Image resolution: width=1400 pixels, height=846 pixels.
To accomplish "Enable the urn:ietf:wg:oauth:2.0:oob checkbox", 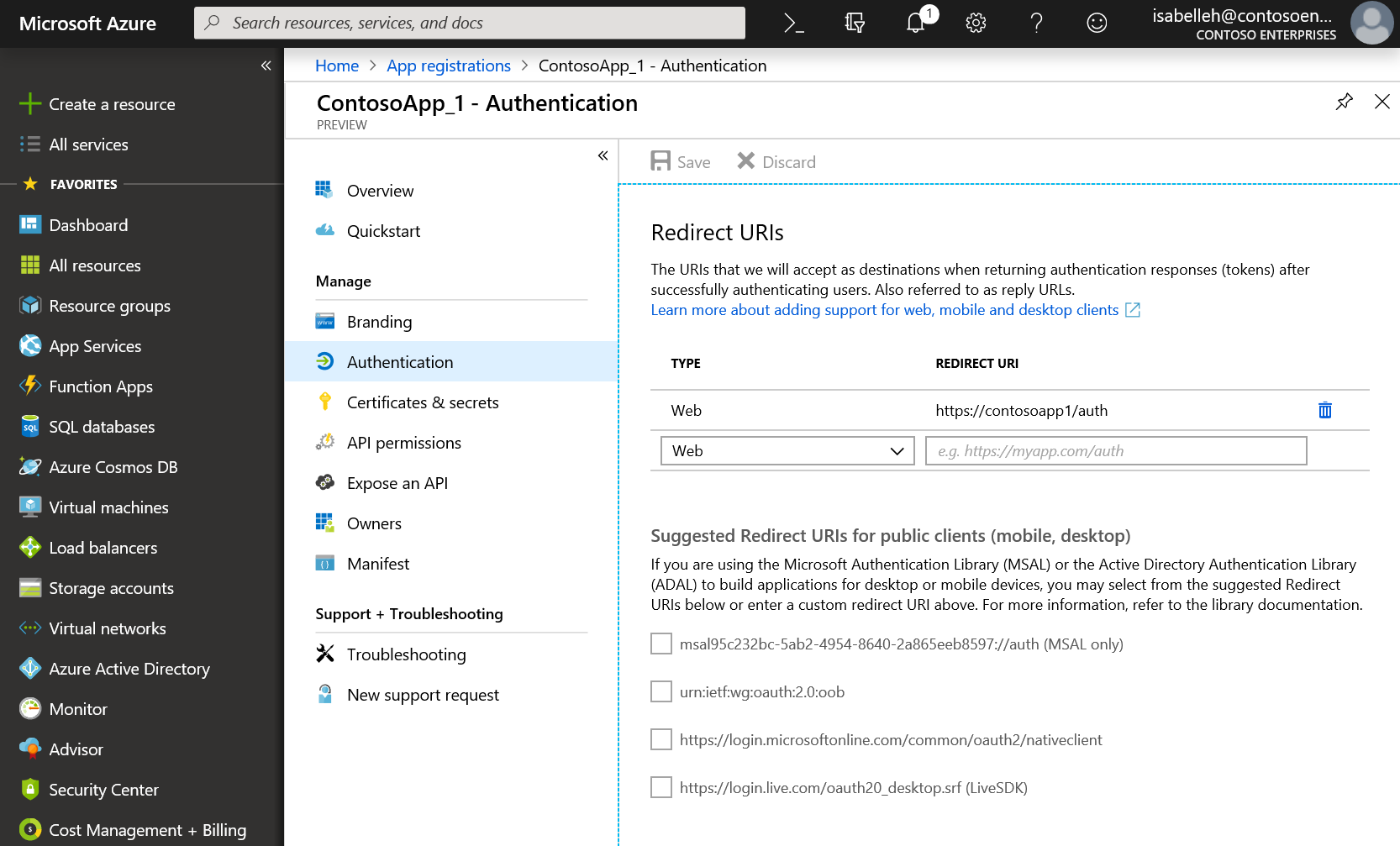I will pyautogui.click(x=661, y=691).
